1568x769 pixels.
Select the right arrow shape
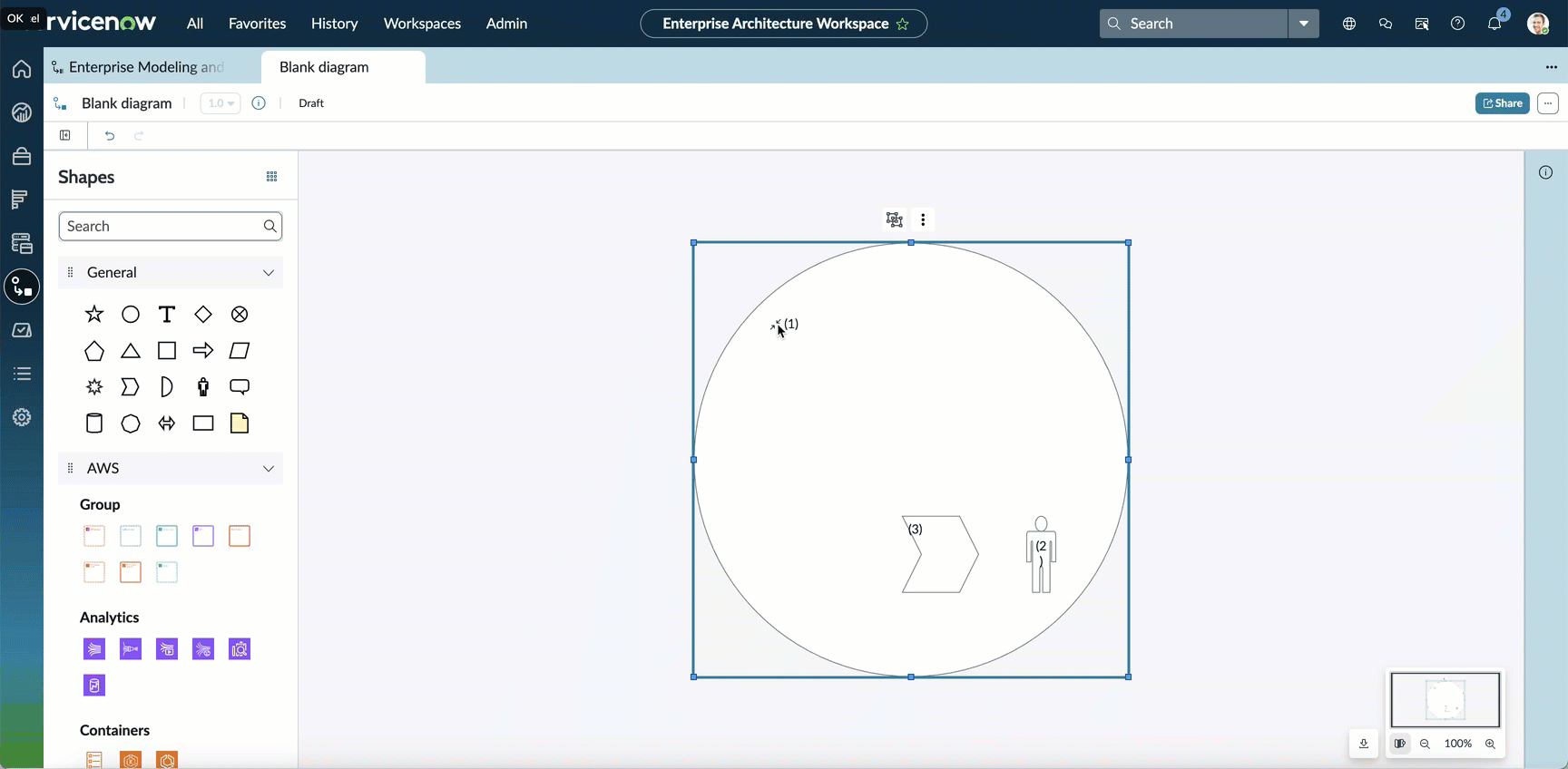pyautogui.click(x=203, y=351)
